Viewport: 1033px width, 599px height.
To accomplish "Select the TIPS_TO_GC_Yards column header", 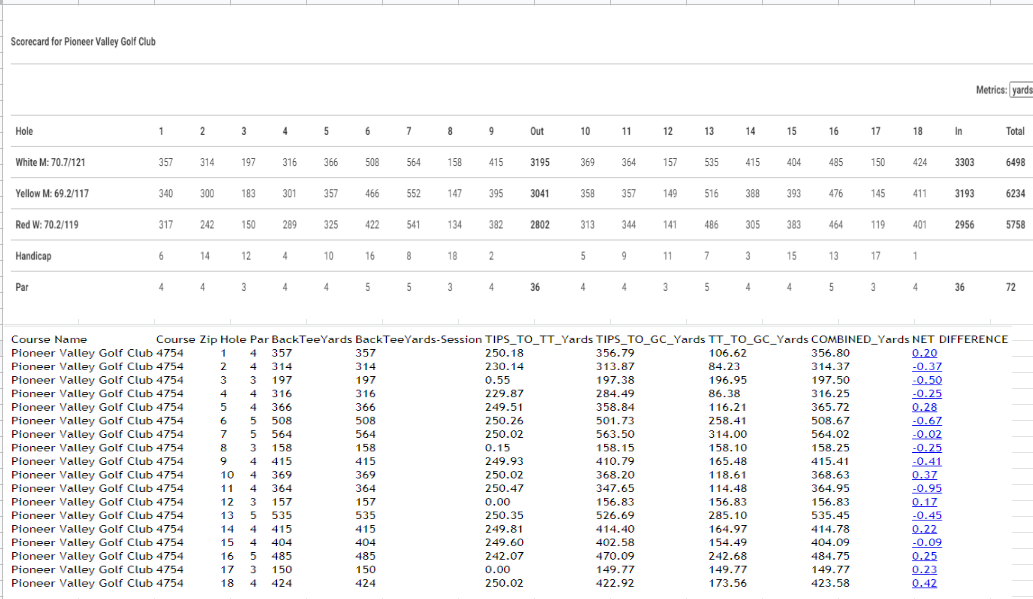I will click(x=651, y=339).
